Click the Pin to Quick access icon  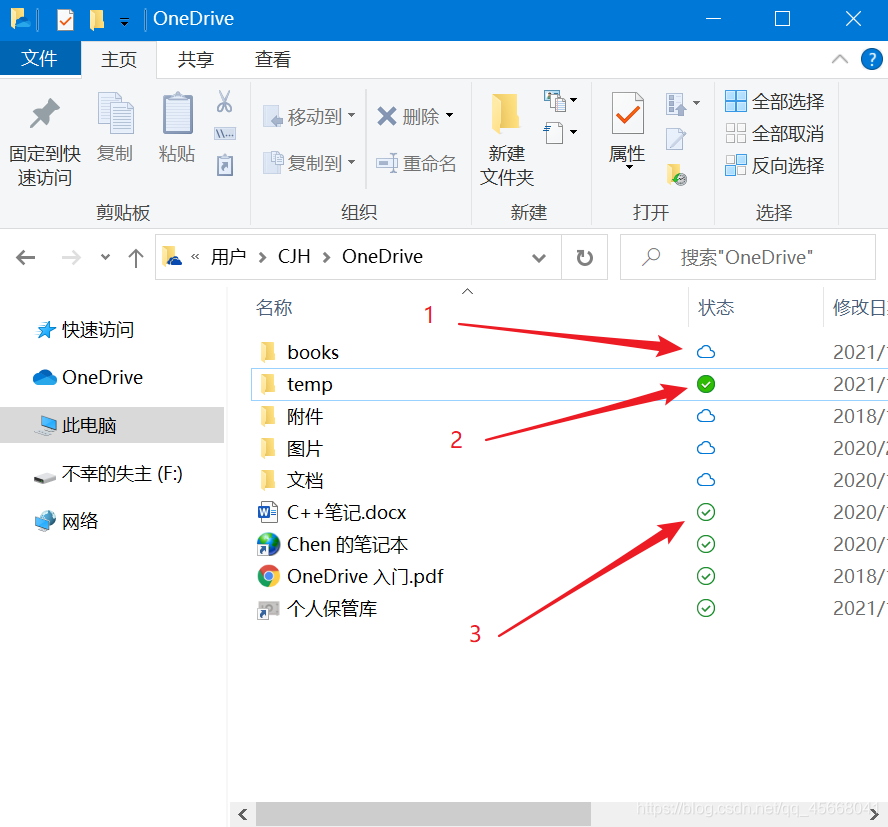[45, 113]
